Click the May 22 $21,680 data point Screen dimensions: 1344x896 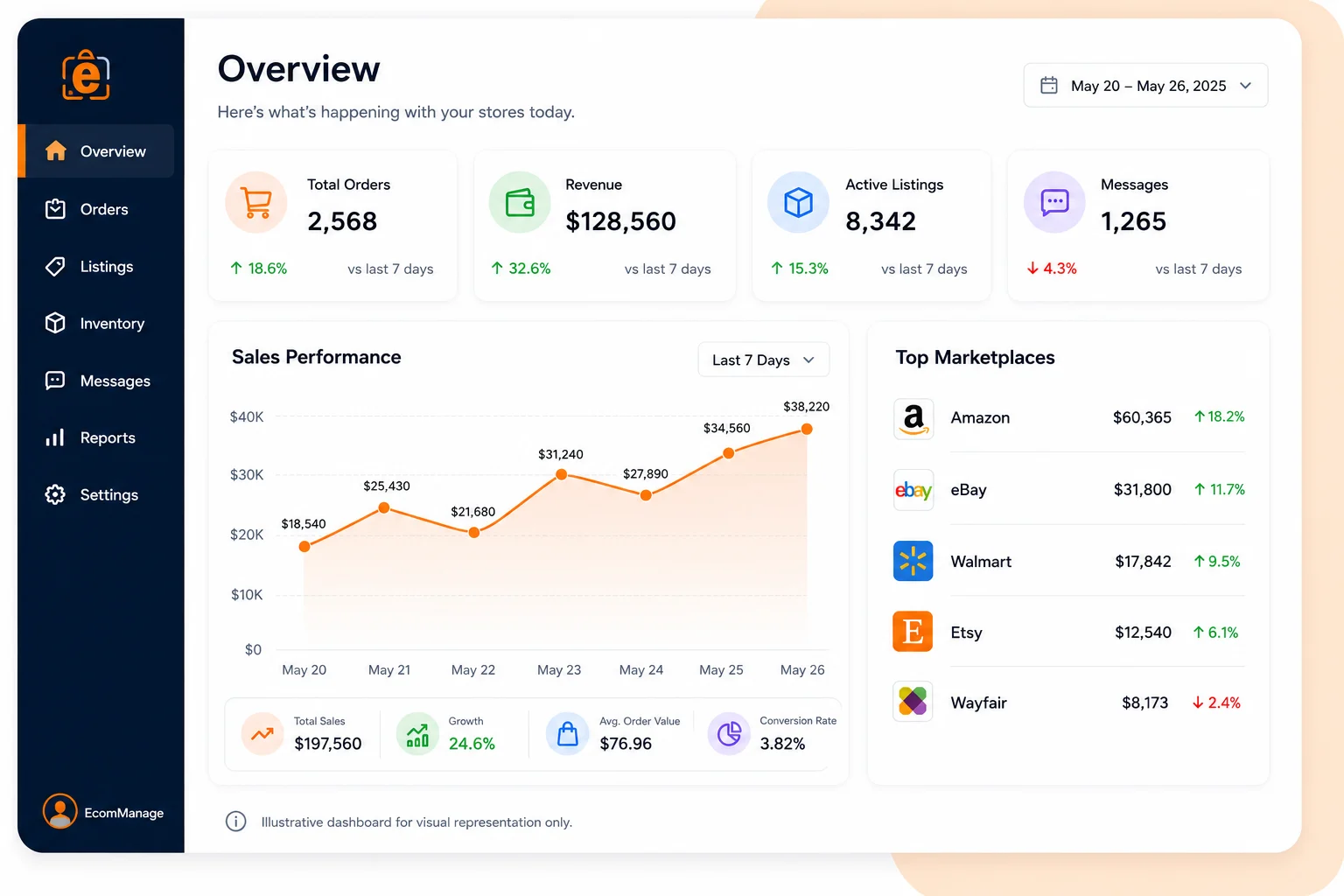click(474, 532)
